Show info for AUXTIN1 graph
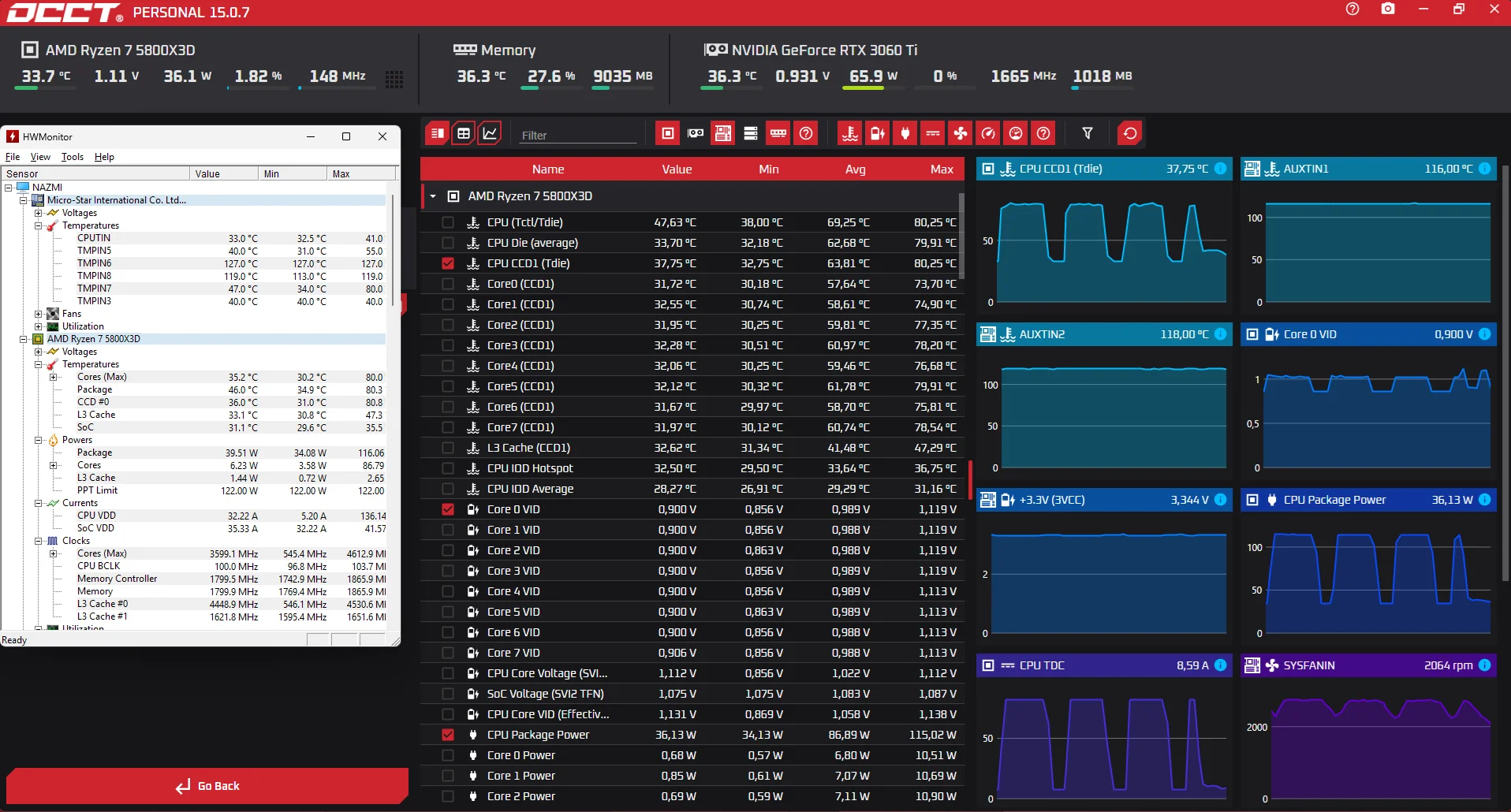Viewport: 1511px width, 812px height. (x=1484, y=169)
